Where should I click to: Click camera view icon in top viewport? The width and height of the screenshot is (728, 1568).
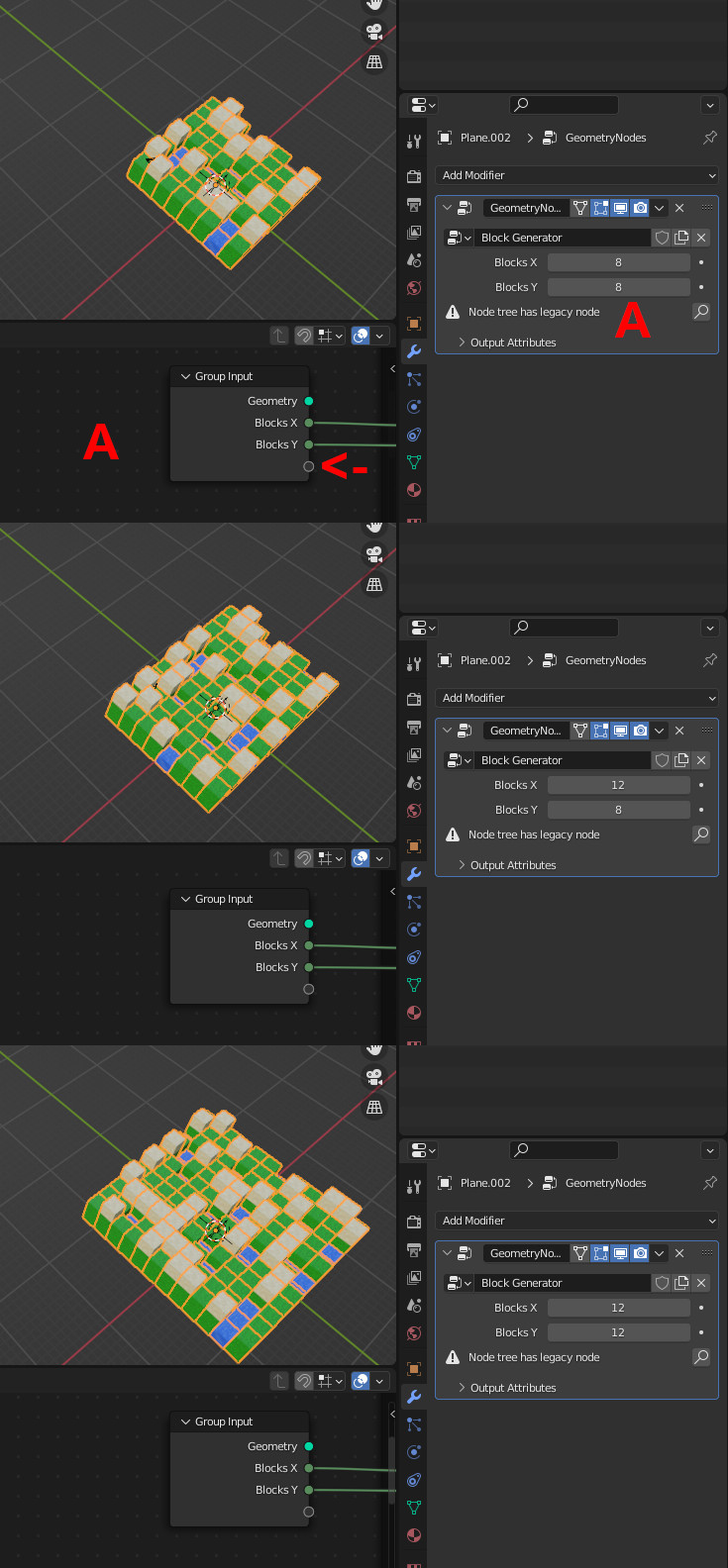374,33
